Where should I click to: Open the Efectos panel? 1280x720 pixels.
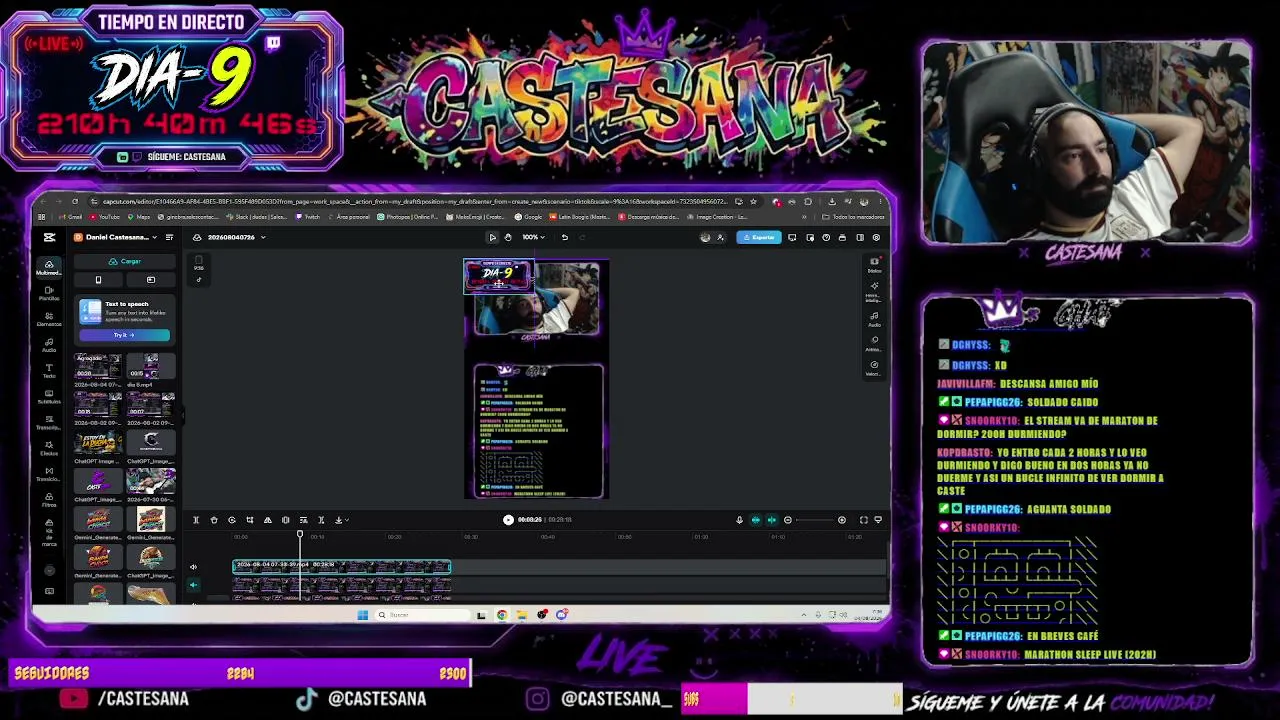(48, 448)
